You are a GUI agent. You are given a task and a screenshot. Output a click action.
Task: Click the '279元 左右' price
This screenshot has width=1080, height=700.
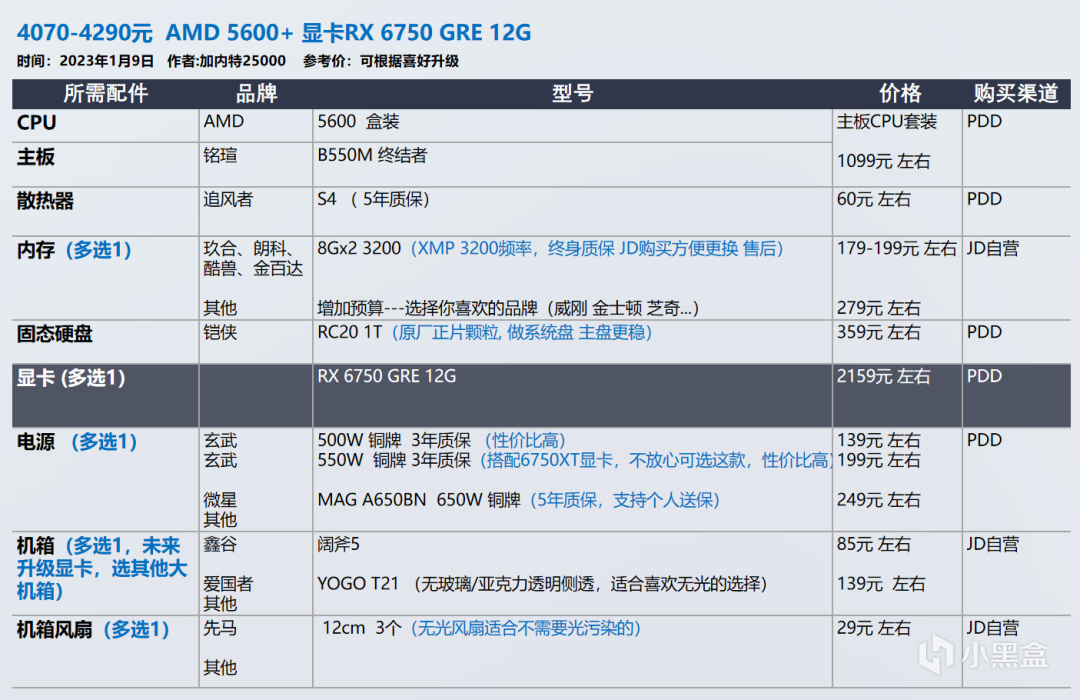pos(878,307)
